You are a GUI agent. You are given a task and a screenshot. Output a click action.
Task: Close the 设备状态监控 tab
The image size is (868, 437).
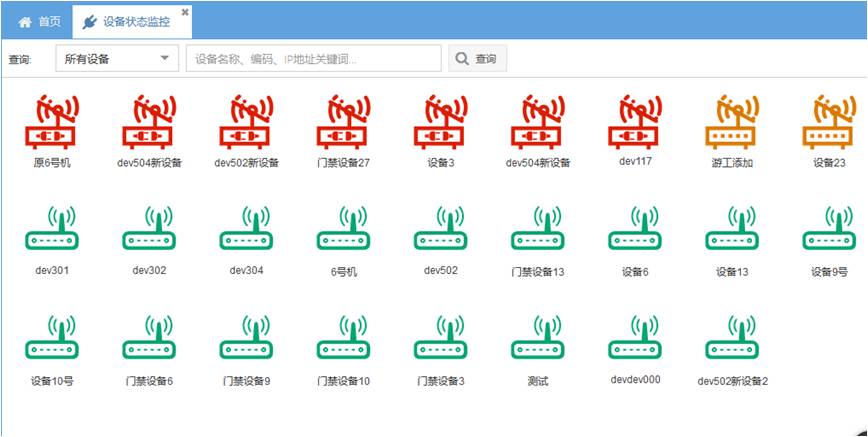(185, 12)
